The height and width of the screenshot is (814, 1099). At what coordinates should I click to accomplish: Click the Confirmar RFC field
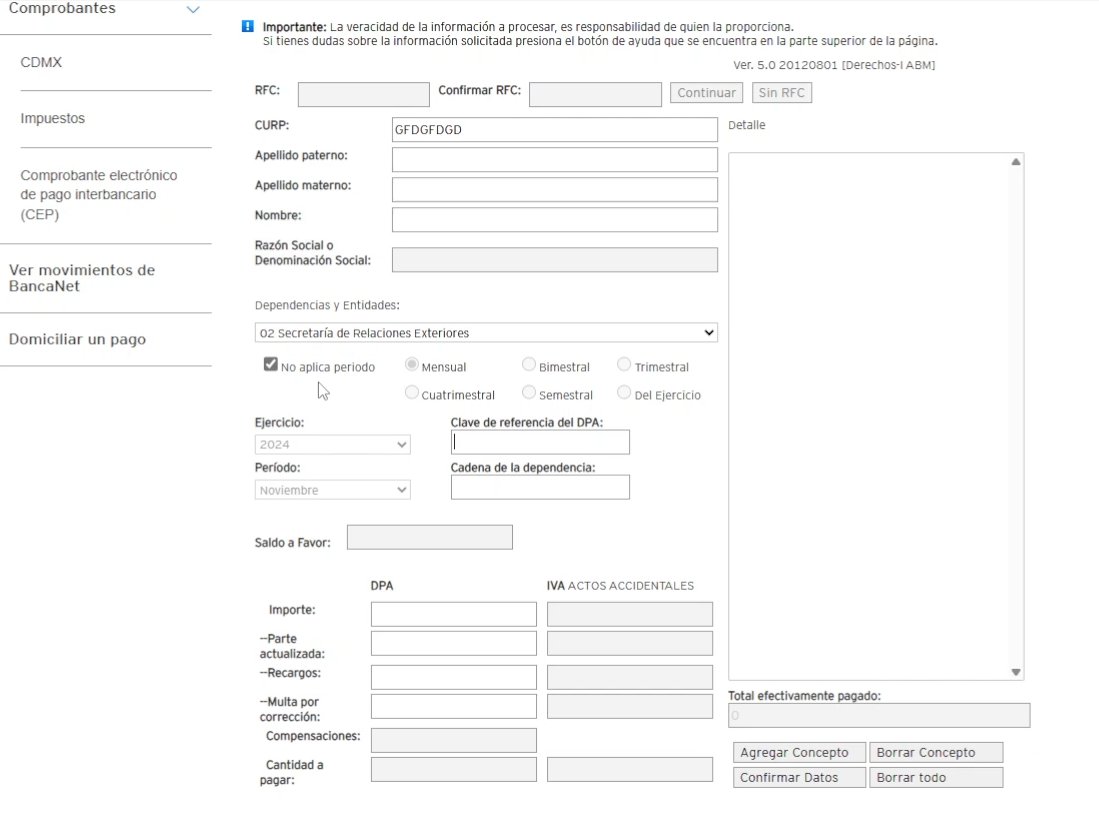(595, 94)
